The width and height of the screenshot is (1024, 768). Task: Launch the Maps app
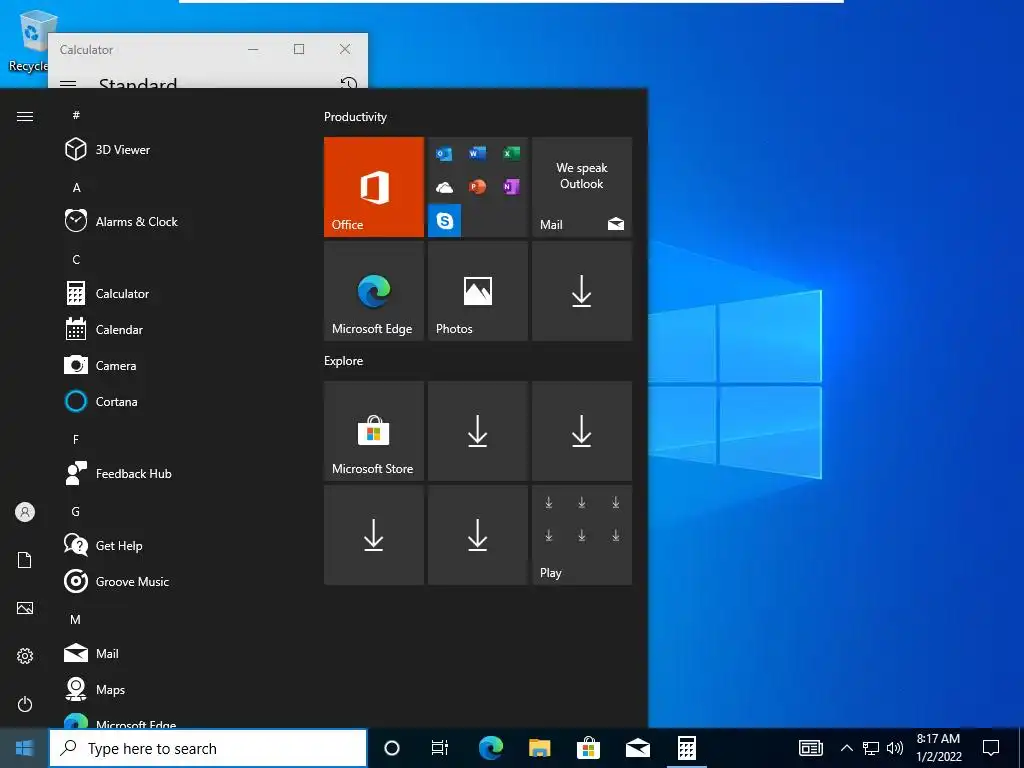[x=176, y=689]
